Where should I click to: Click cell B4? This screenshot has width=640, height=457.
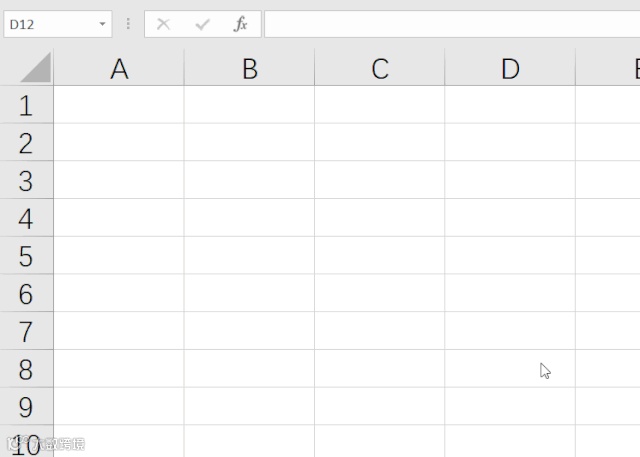pyautogui.click(x=250, y=218)
